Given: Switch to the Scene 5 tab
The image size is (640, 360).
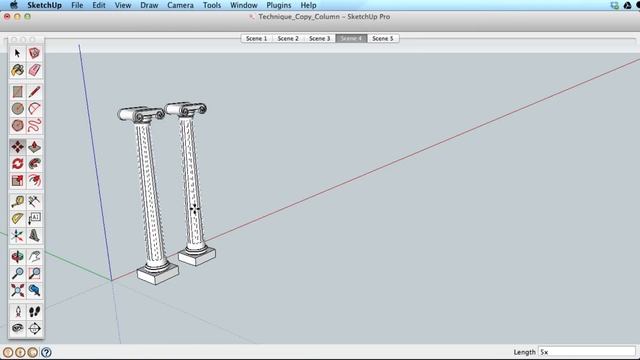Looking at the screenshot, I should (x=383, y=38).
